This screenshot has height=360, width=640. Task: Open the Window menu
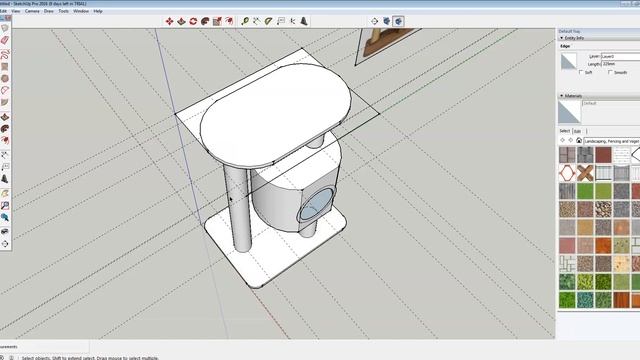(81, 11)
